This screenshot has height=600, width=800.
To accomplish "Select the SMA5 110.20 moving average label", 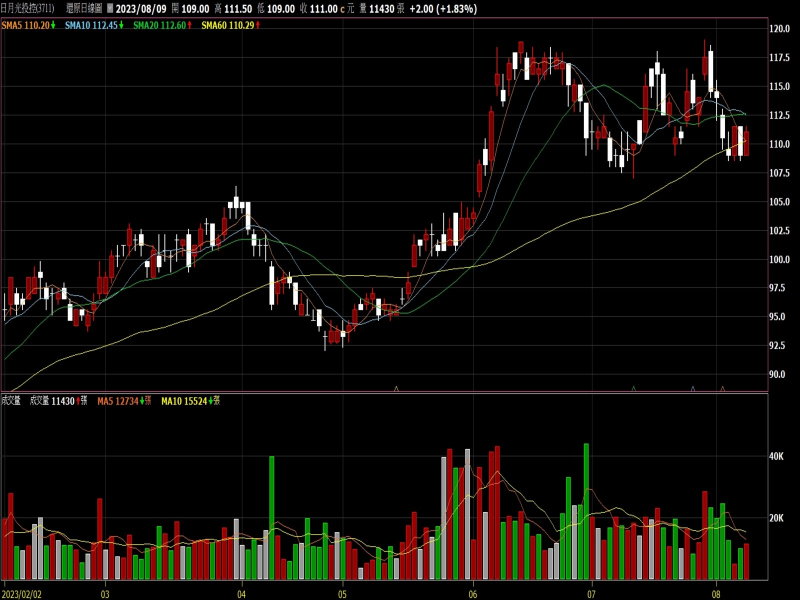I will coord(25,25).
